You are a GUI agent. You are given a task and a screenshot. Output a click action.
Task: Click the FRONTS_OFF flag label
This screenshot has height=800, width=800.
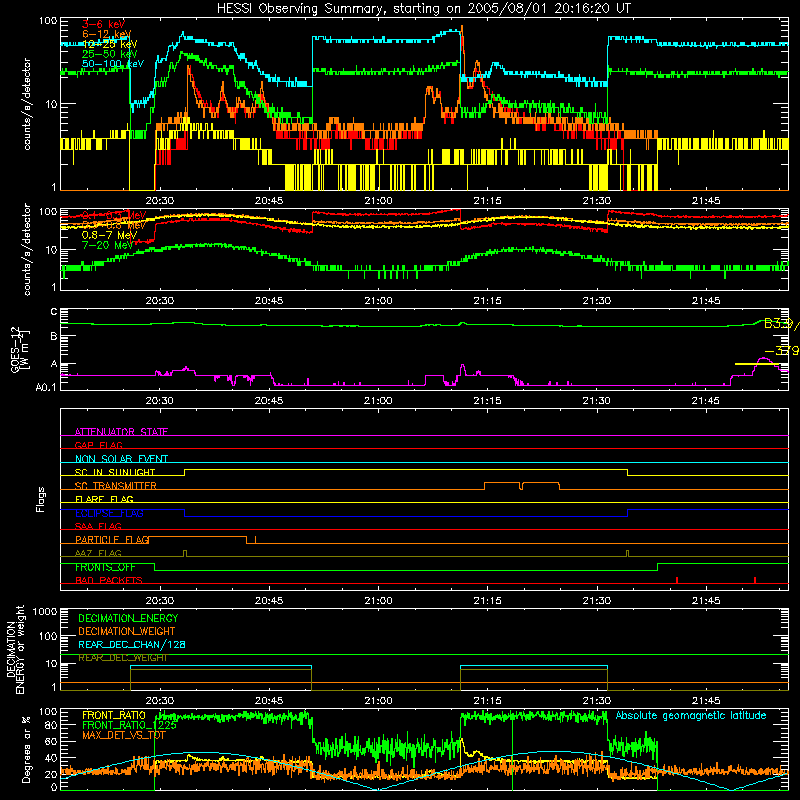pos(105,567)
